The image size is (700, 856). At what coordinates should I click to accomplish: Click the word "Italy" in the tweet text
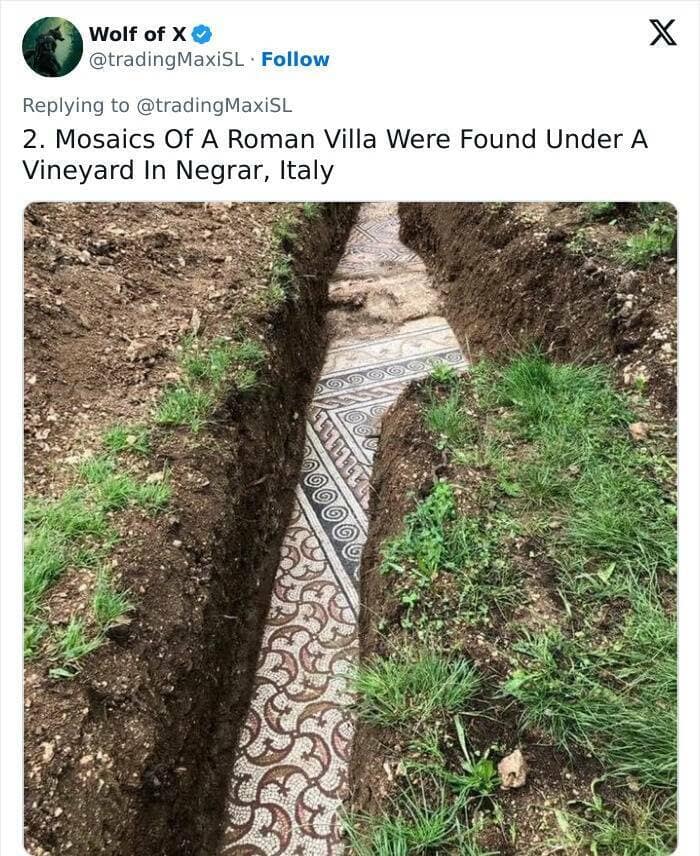[x=306, y=171]
